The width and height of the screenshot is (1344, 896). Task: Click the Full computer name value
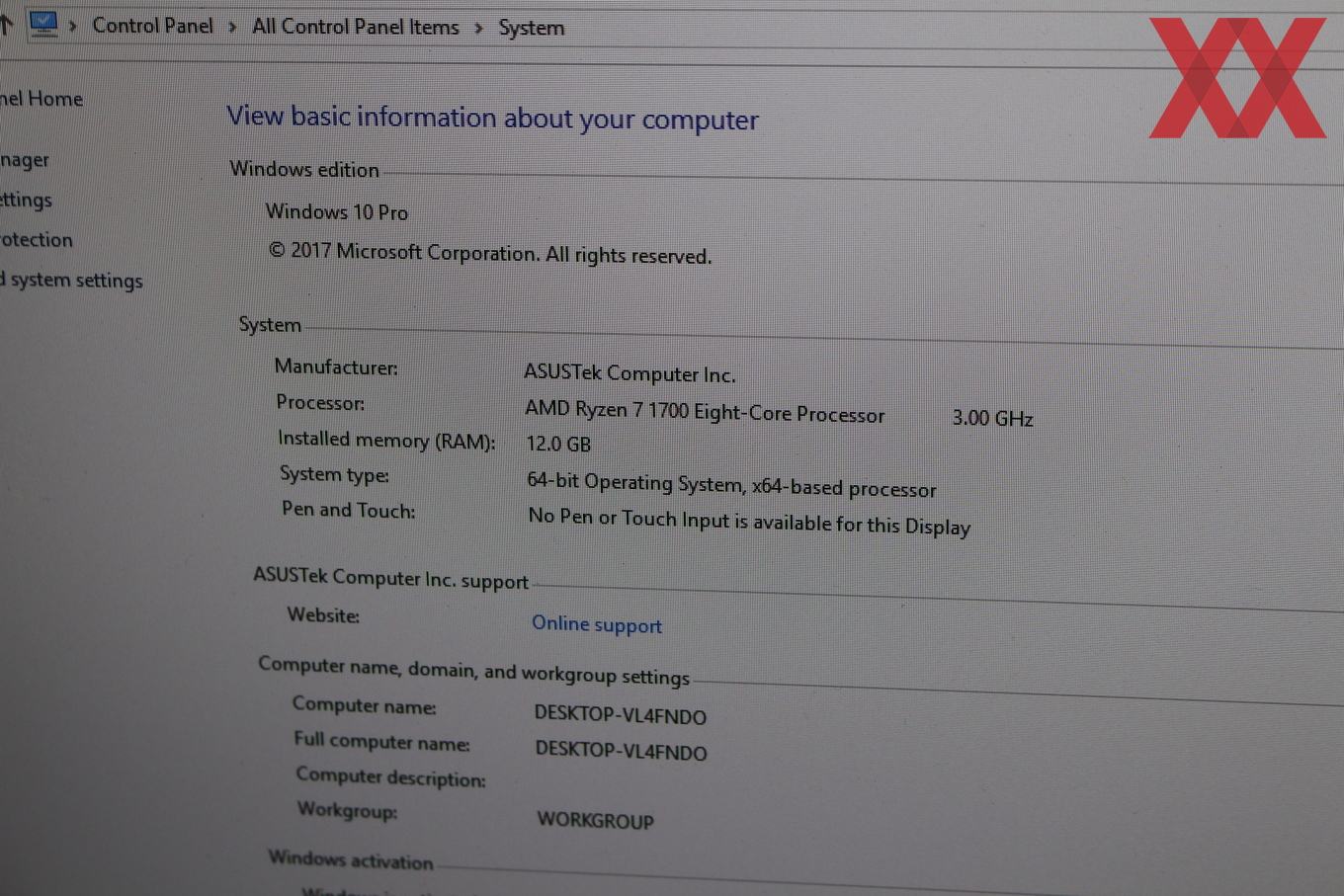click(622, 751)
